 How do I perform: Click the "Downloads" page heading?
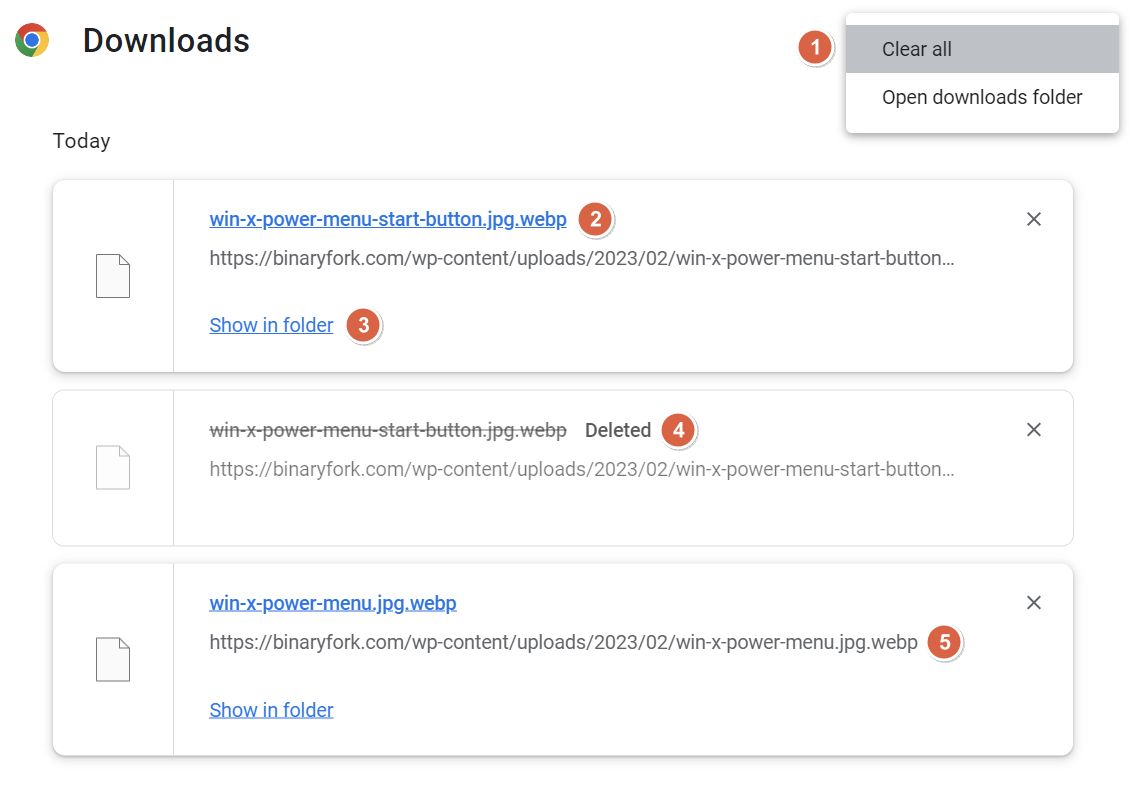(x=166, y=41)
